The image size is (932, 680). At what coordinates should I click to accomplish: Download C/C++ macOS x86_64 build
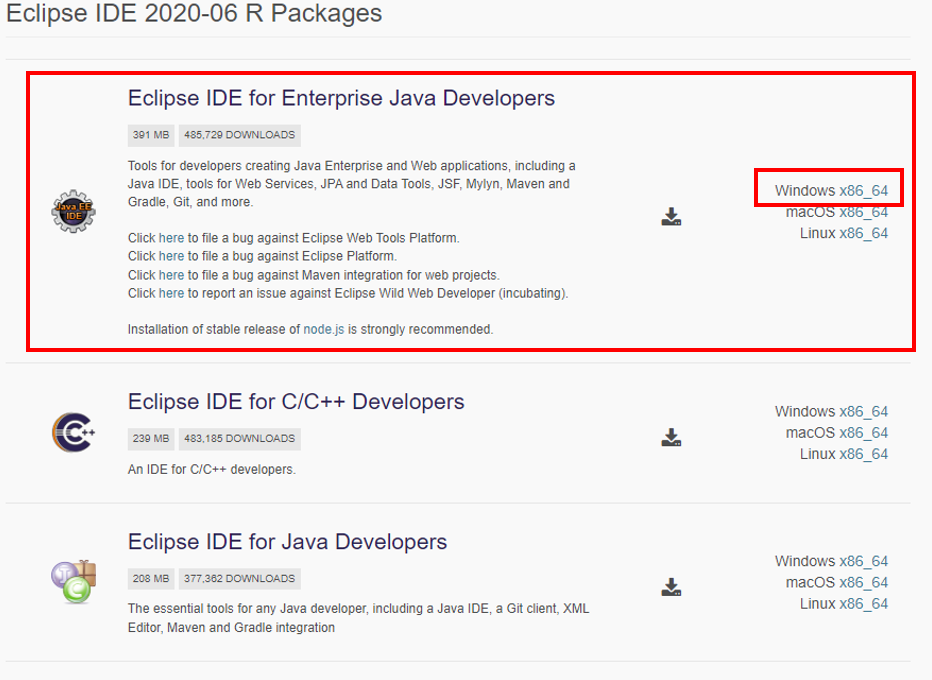(863, 433)
